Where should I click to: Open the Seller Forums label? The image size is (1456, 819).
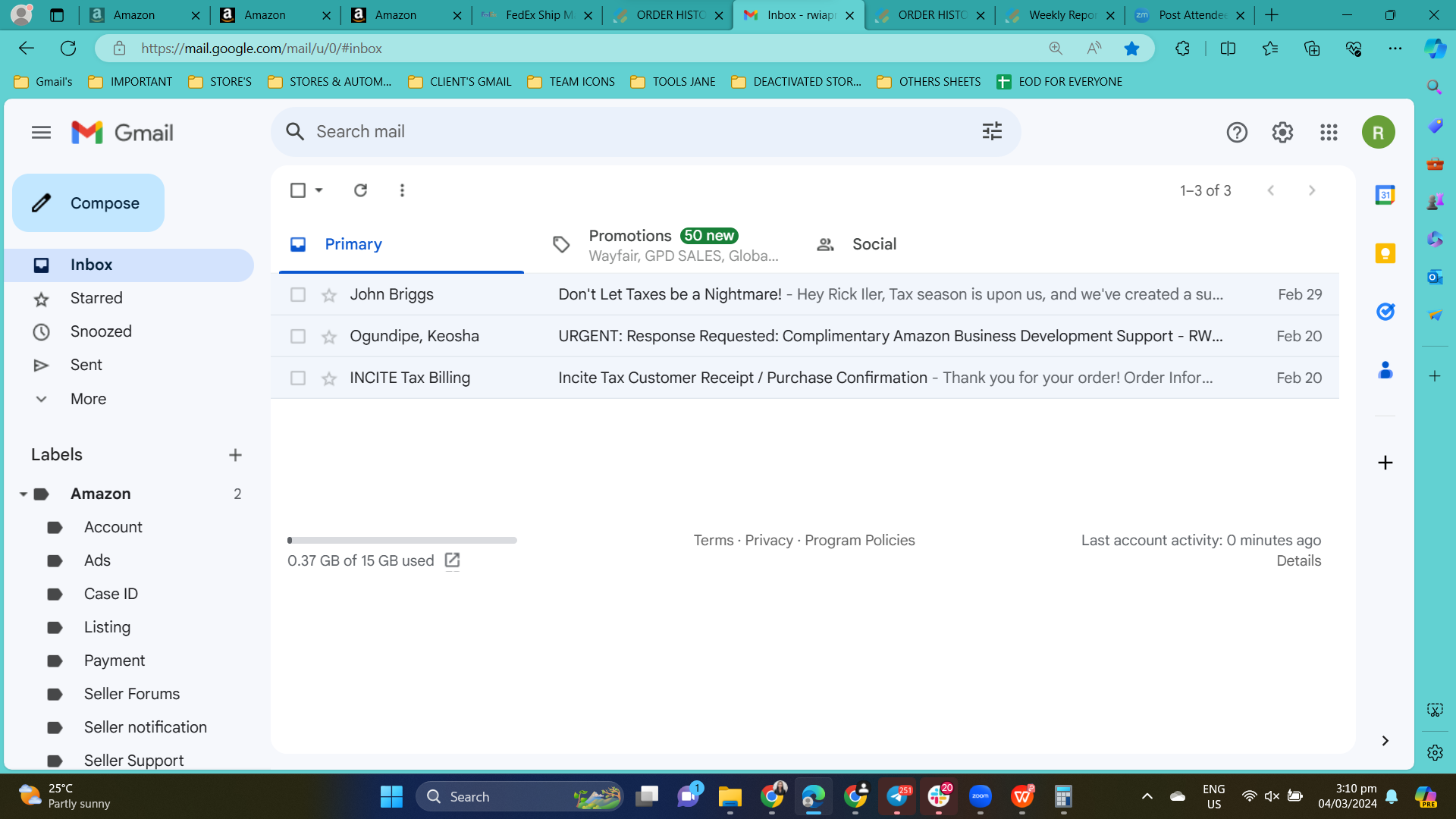click(133, 695)
